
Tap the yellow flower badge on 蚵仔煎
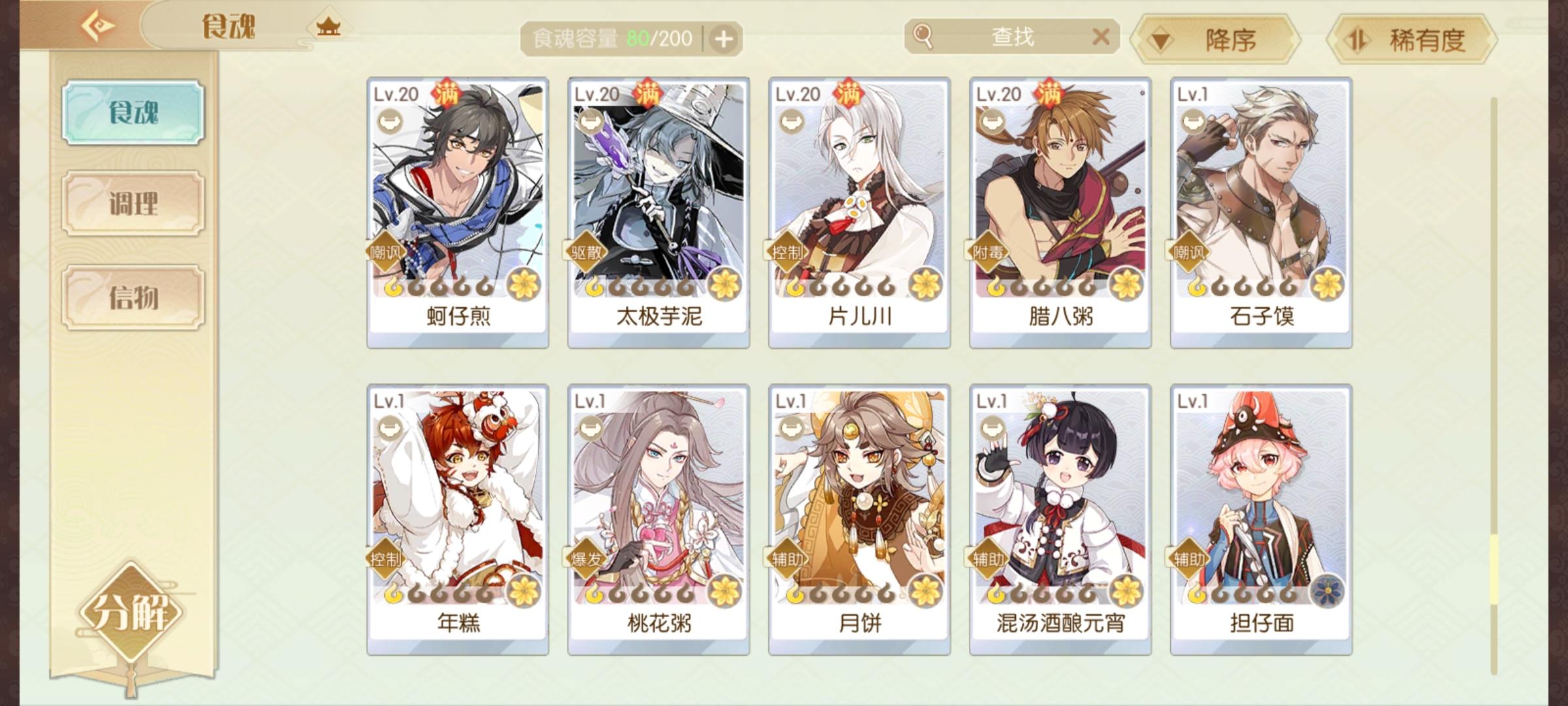(525, 284)
